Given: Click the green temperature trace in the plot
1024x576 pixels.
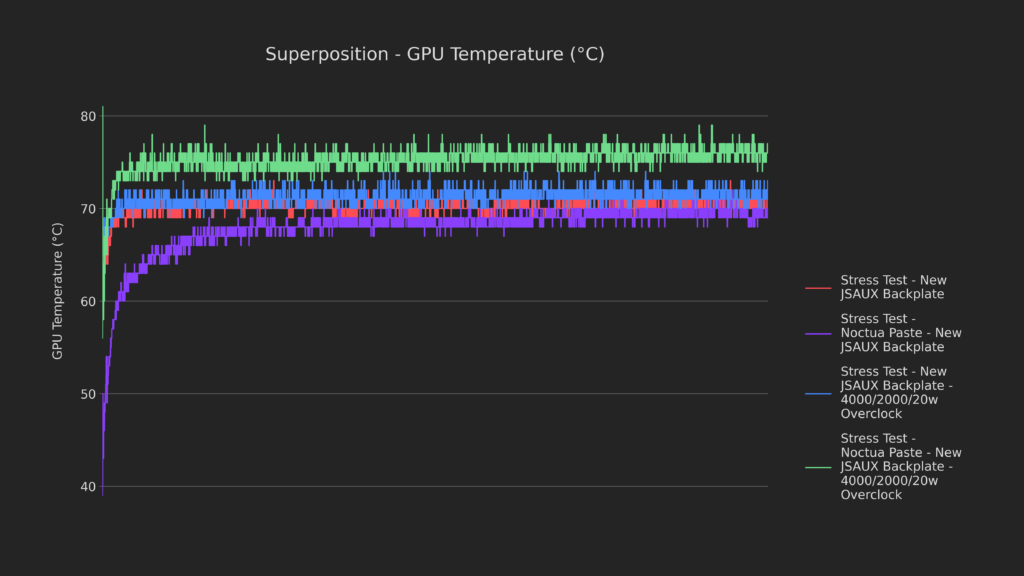Looking at the screenshot, I should [x=400, y=157].
